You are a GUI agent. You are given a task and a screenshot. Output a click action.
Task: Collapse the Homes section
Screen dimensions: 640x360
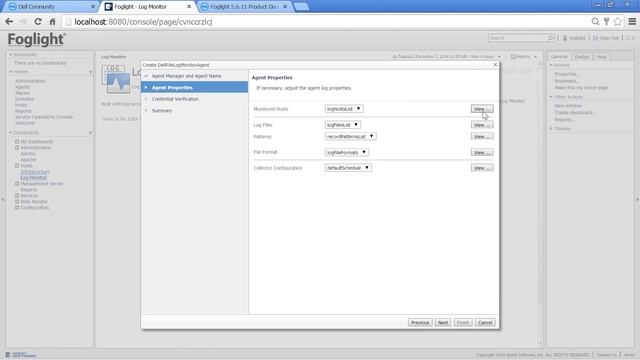(11, 72)
